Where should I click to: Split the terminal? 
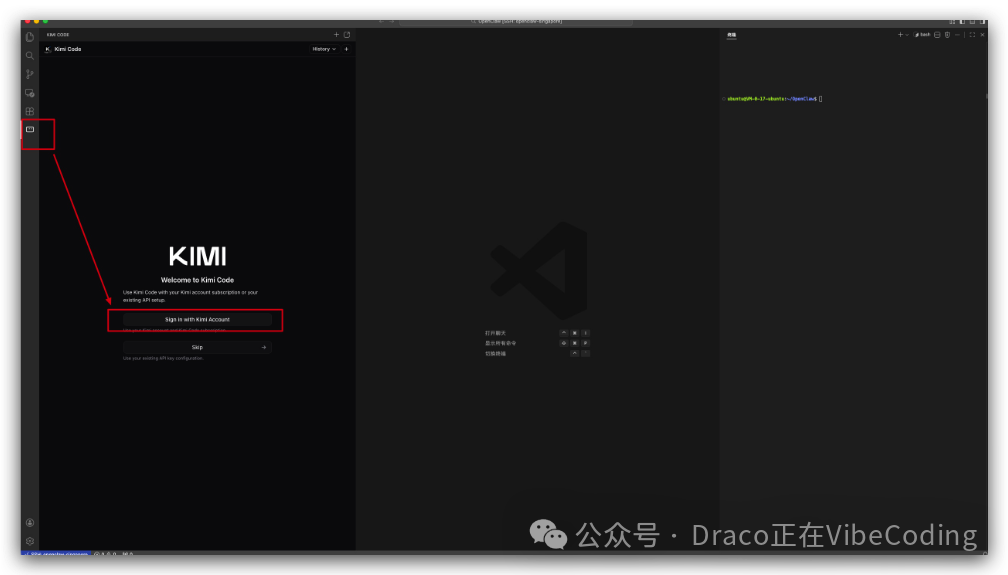tap(937, 35)
